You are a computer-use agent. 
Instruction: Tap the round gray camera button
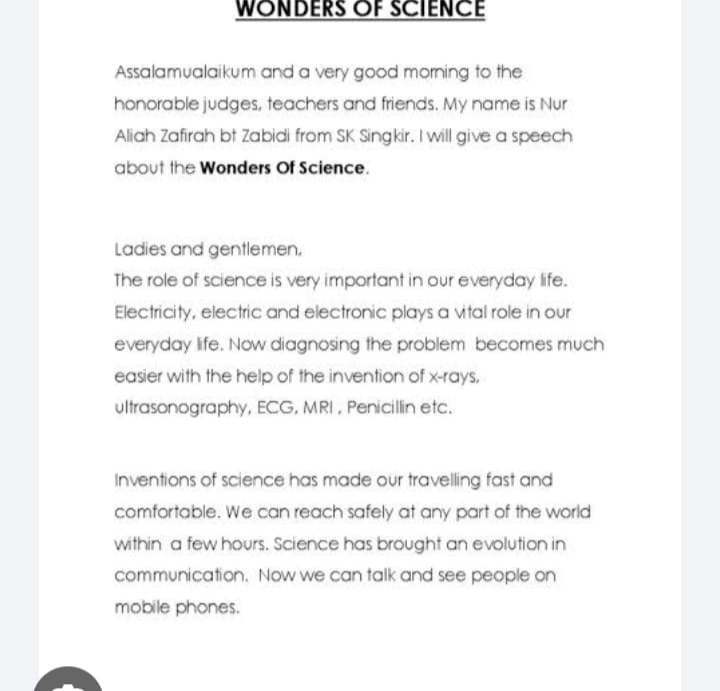click(68, 680)
